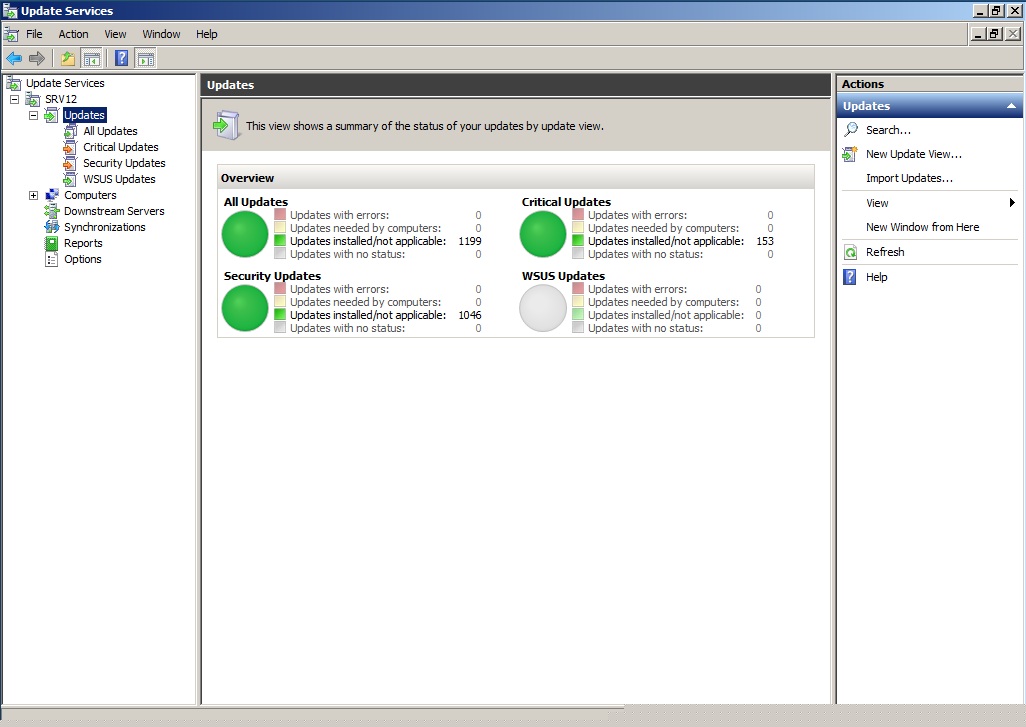Open the View submenu arrow in Actions
This screenshot has height=727, width=1026.
pyautogui.click(x=1012, y=203)
